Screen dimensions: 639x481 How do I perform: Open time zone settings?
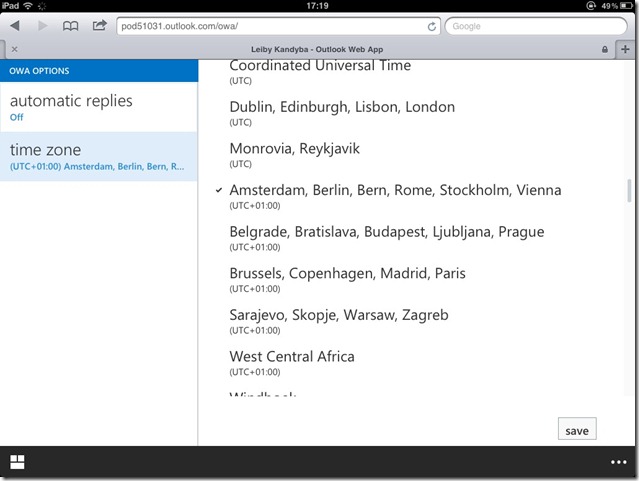coord(99,157)
